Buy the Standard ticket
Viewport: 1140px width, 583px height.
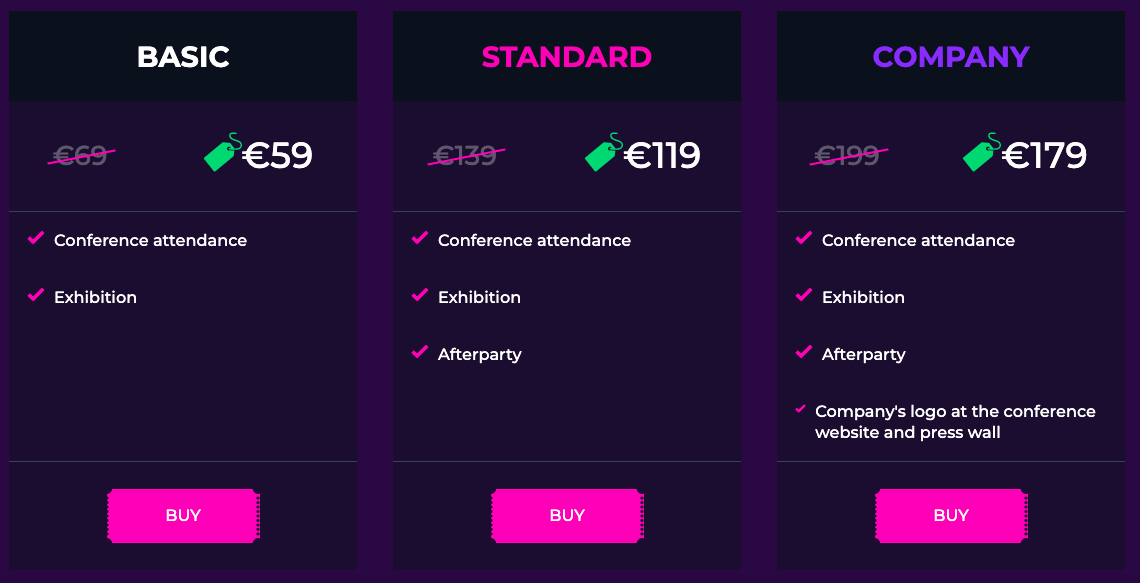click(567, 515)
